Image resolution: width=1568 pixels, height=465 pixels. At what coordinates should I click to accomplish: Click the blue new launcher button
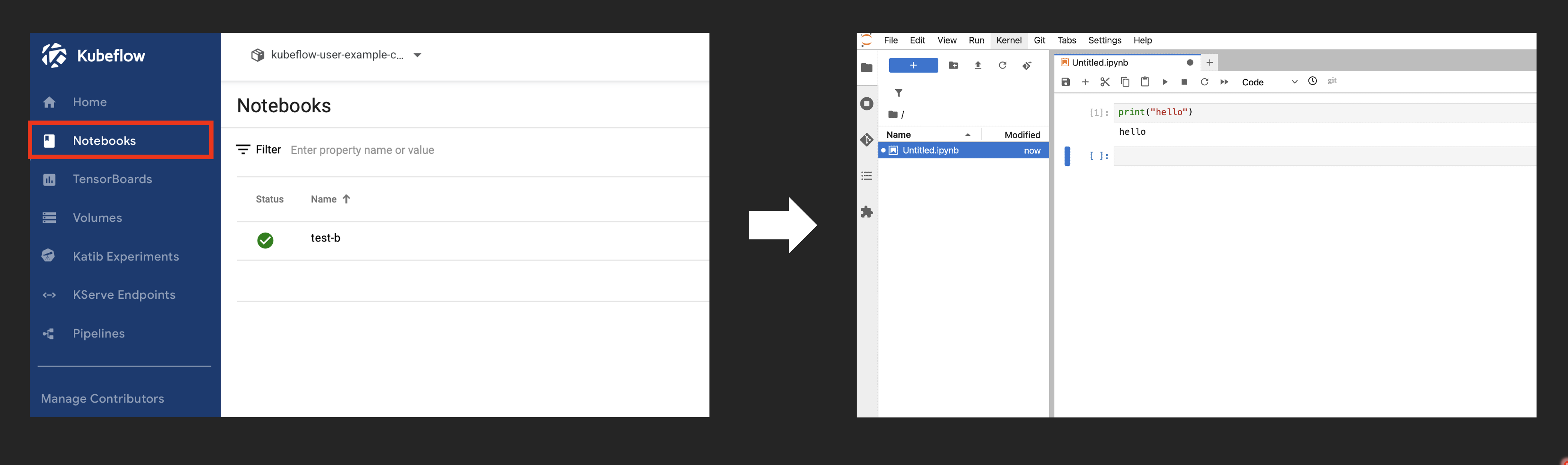913,66
